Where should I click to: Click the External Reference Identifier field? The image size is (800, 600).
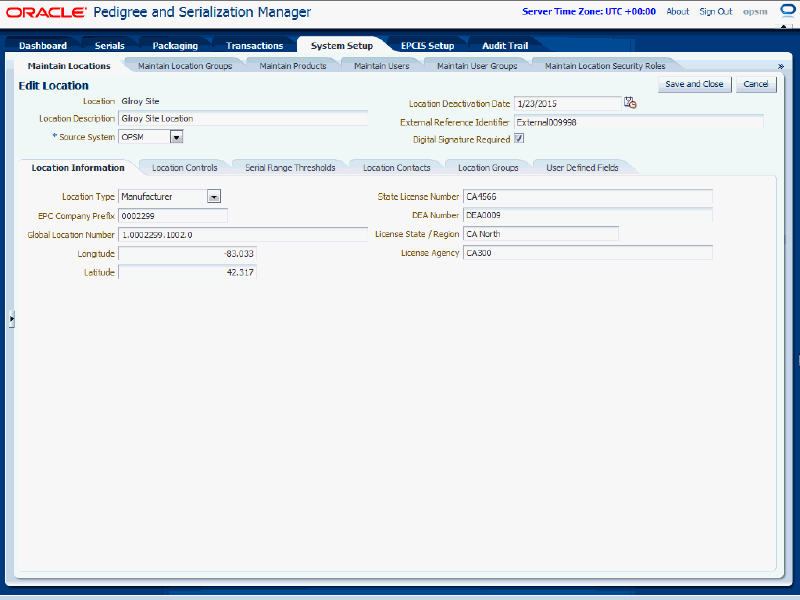(x=639, y=122)
